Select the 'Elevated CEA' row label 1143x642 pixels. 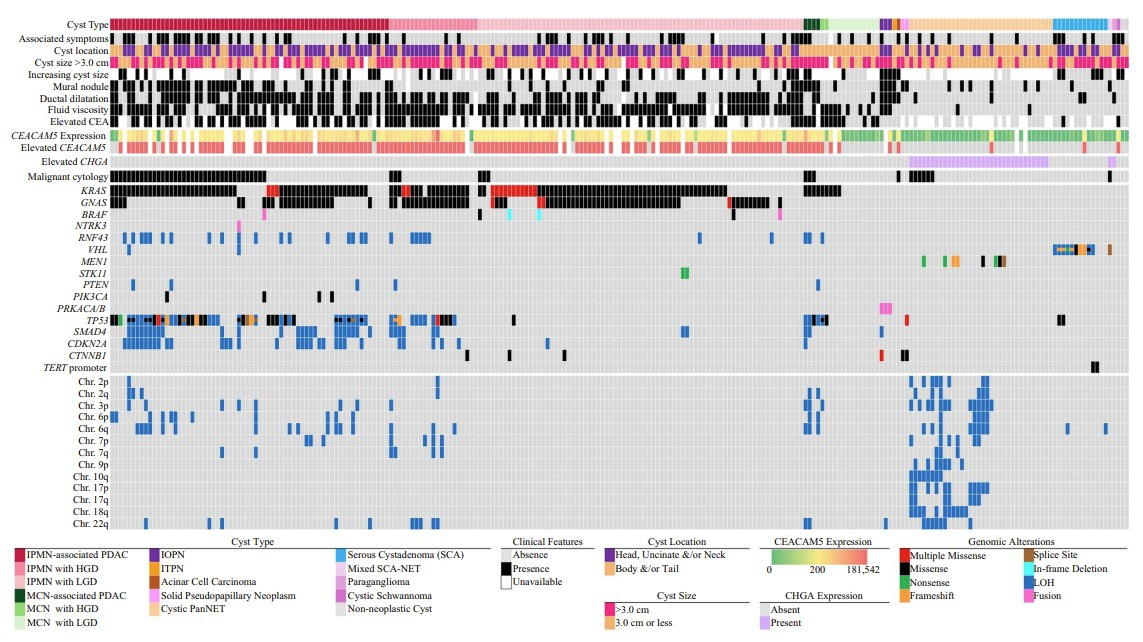[x=79, y=122]
